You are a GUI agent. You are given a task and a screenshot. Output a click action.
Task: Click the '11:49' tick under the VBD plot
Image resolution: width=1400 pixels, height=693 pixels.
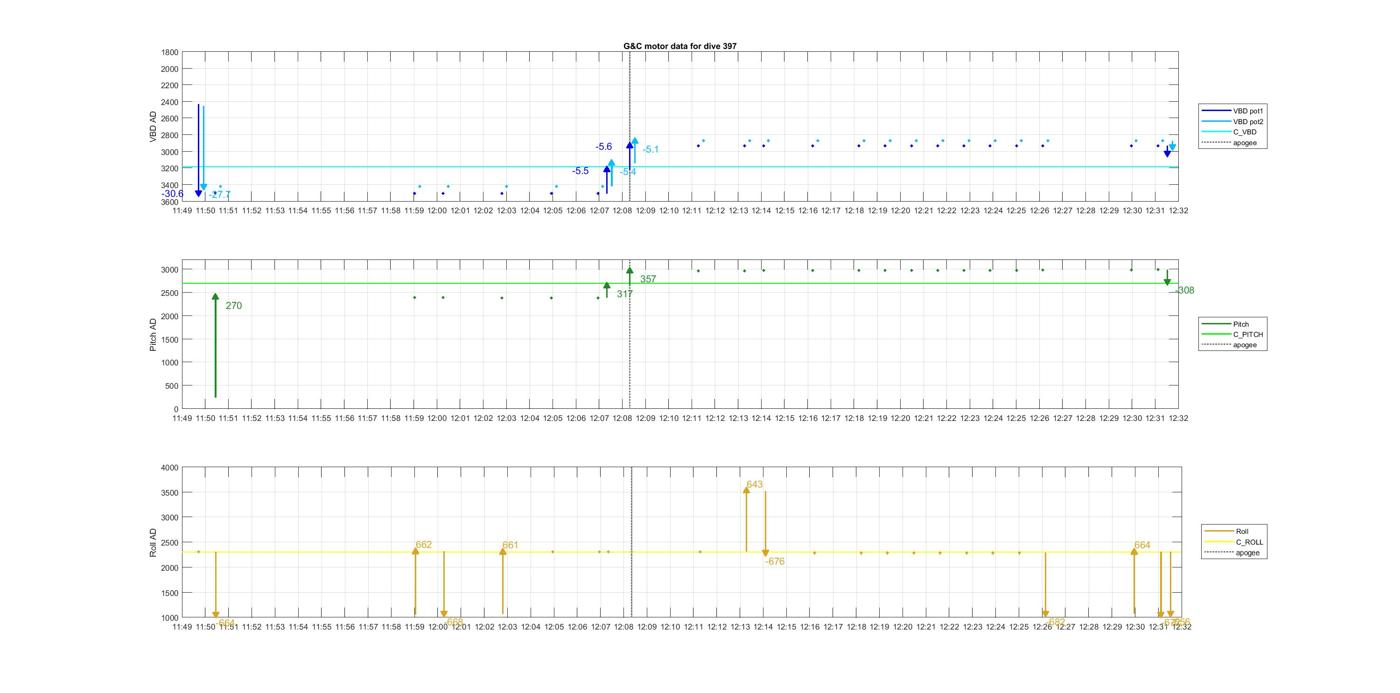tap(182, 211)
